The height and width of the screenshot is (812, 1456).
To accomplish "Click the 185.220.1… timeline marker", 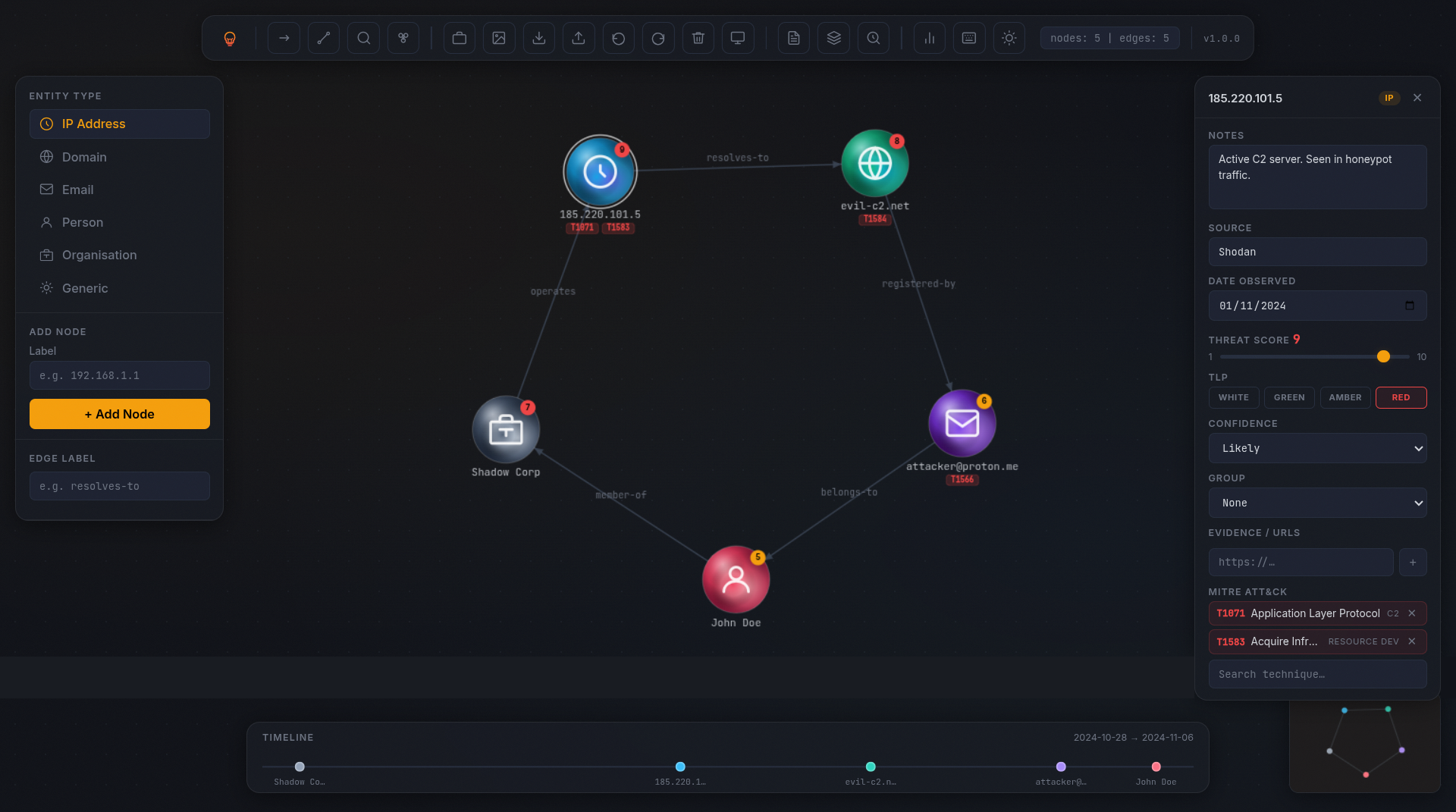I will 680,767.
